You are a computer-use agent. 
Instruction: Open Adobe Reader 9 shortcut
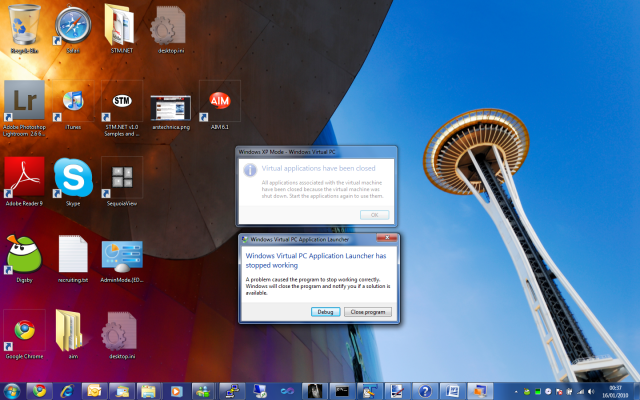coord(24,181)
